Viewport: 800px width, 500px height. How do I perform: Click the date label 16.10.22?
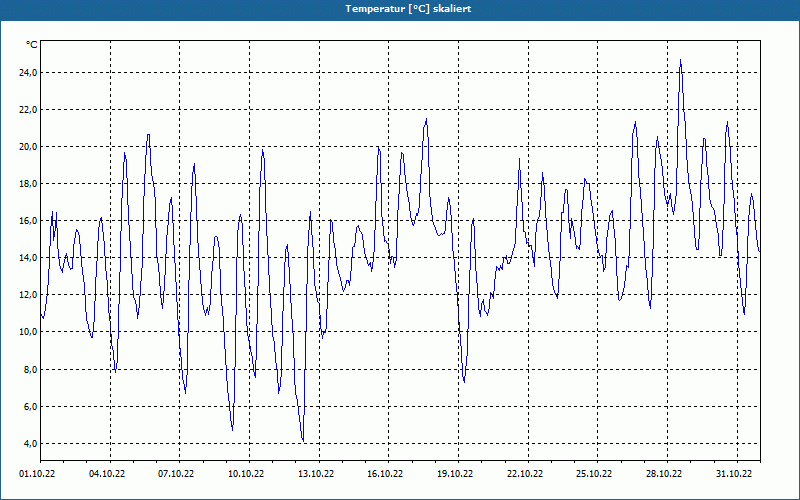385,473
